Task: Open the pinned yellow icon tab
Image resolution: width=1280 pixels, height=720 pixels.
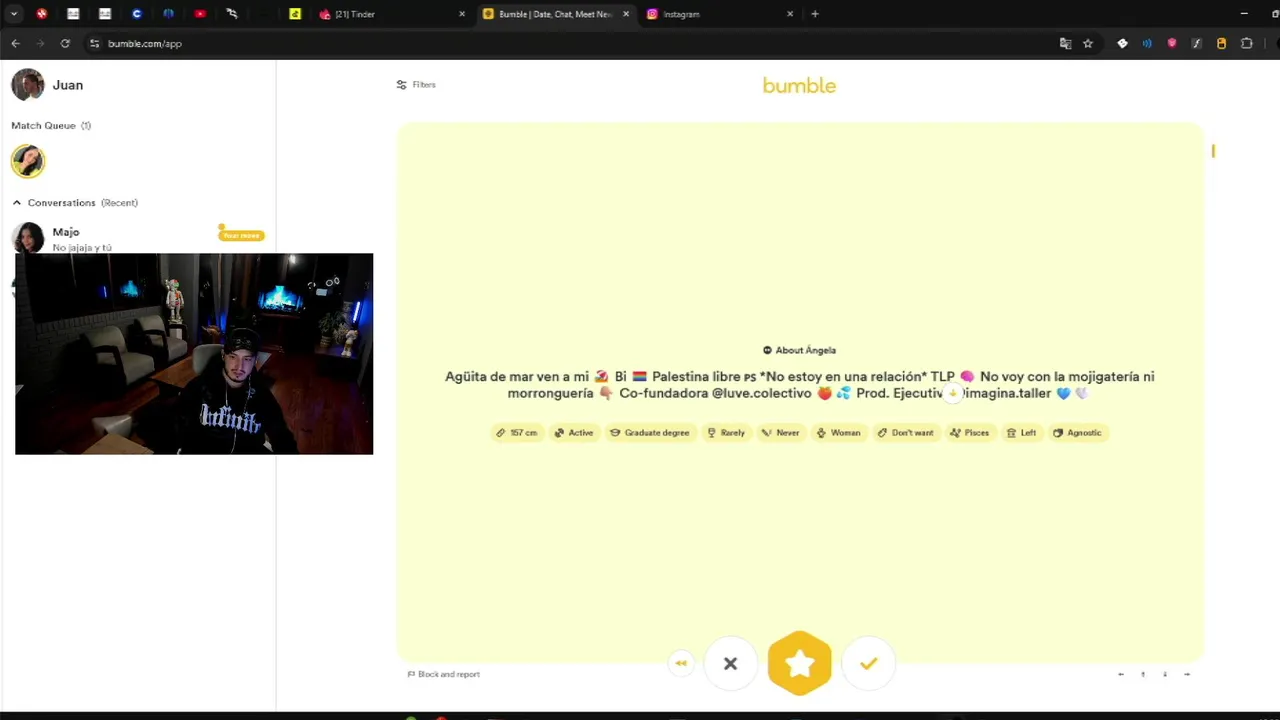Action: tap(295, 14)
